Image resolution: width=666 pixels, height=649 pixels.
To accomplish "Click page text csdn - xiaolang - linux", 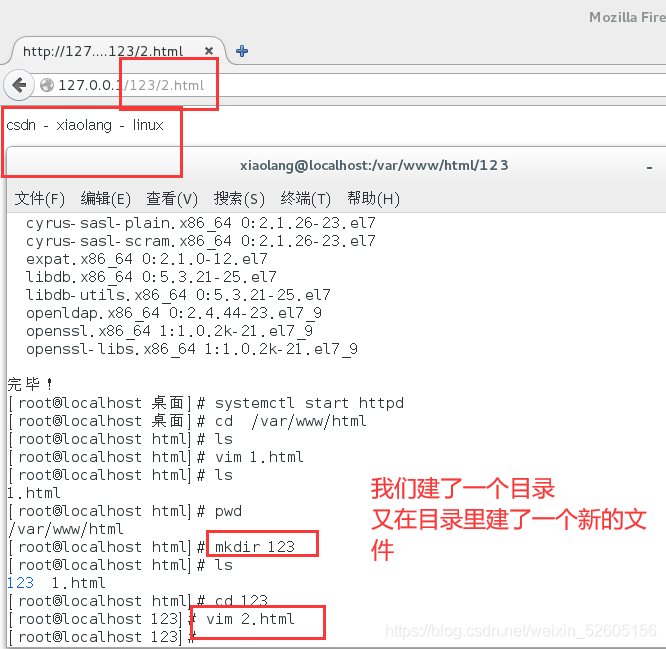I will pos(85,125).
